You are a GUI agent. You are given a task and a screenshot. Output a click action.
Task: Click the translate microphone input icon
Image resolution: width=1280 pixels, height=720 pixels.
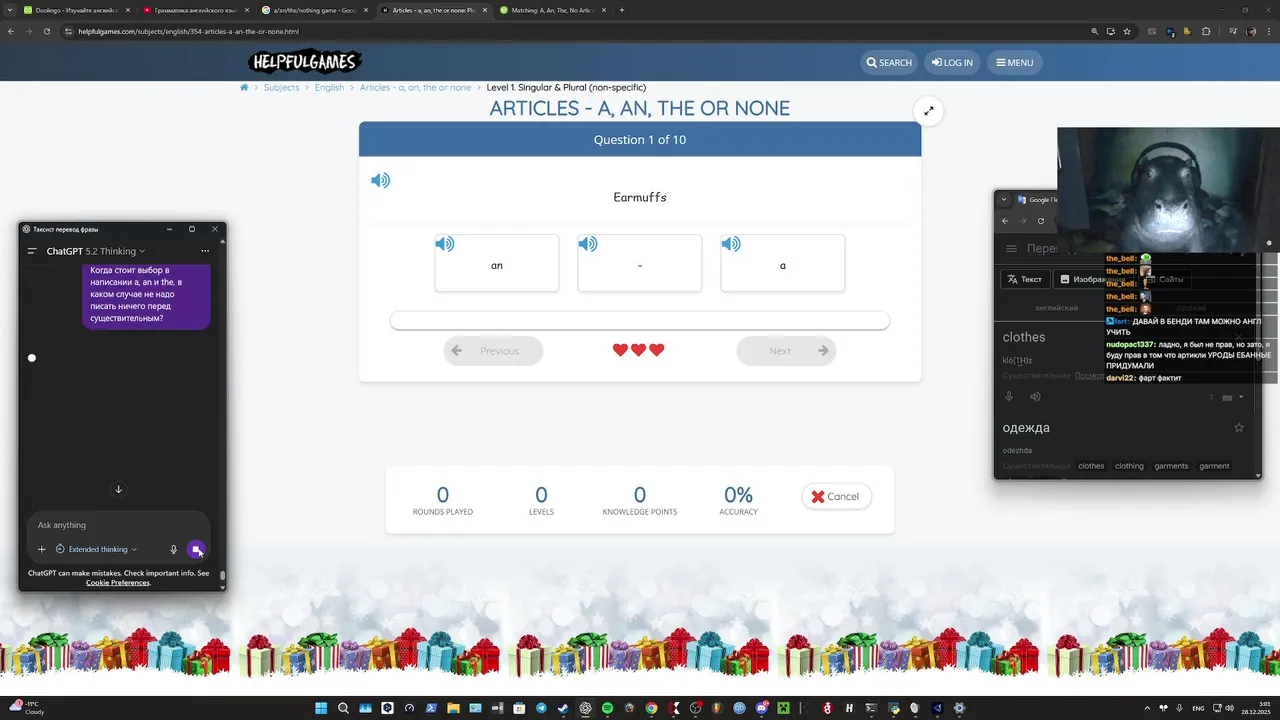(x=1009, y=397)
